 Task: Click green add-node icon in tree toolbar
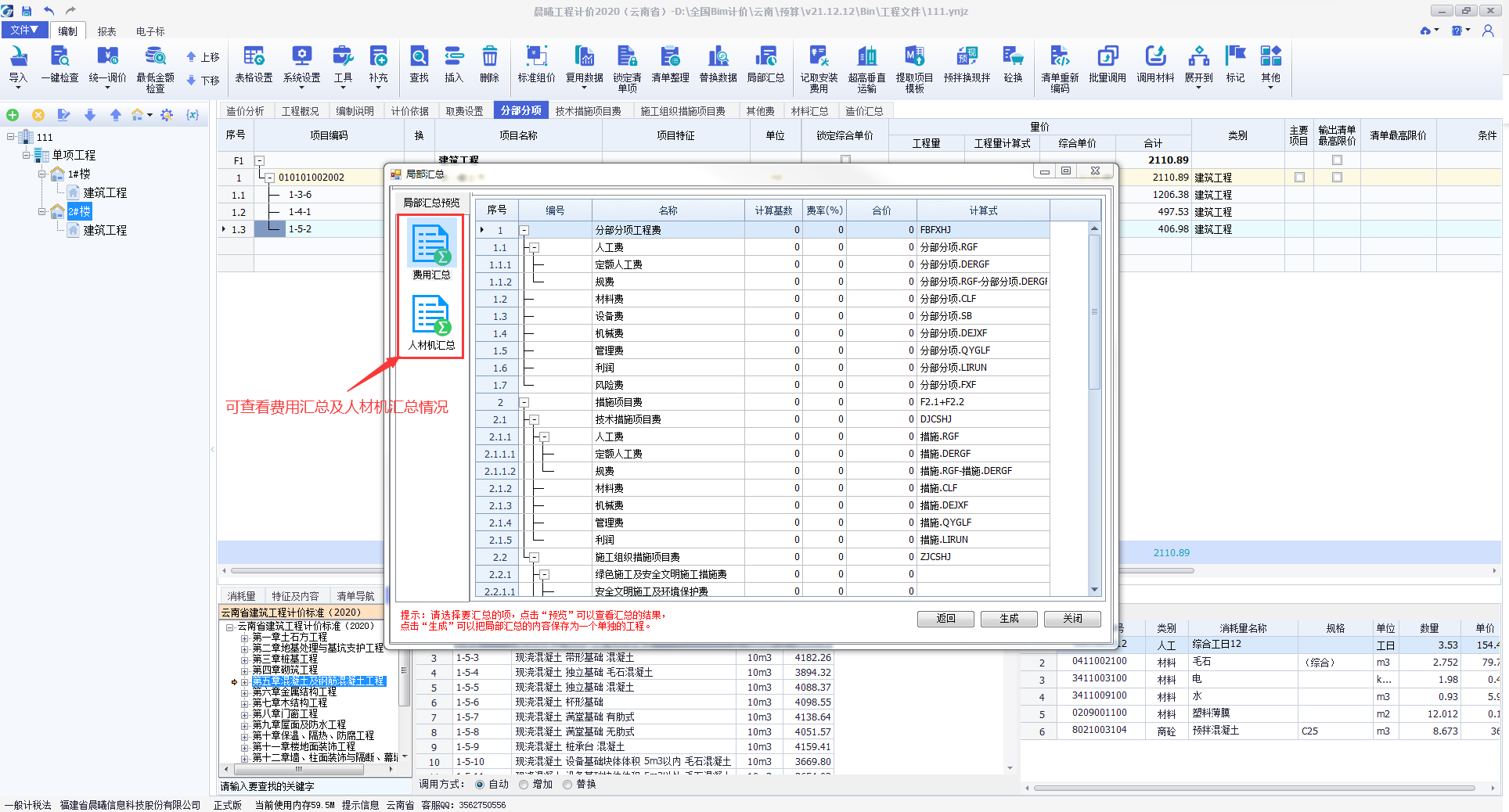click(13, 115)
